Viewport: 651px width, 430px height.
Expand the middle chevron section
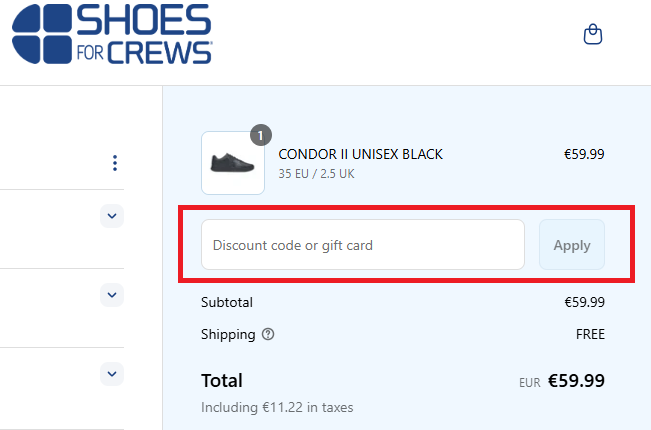tap(112, 295)
